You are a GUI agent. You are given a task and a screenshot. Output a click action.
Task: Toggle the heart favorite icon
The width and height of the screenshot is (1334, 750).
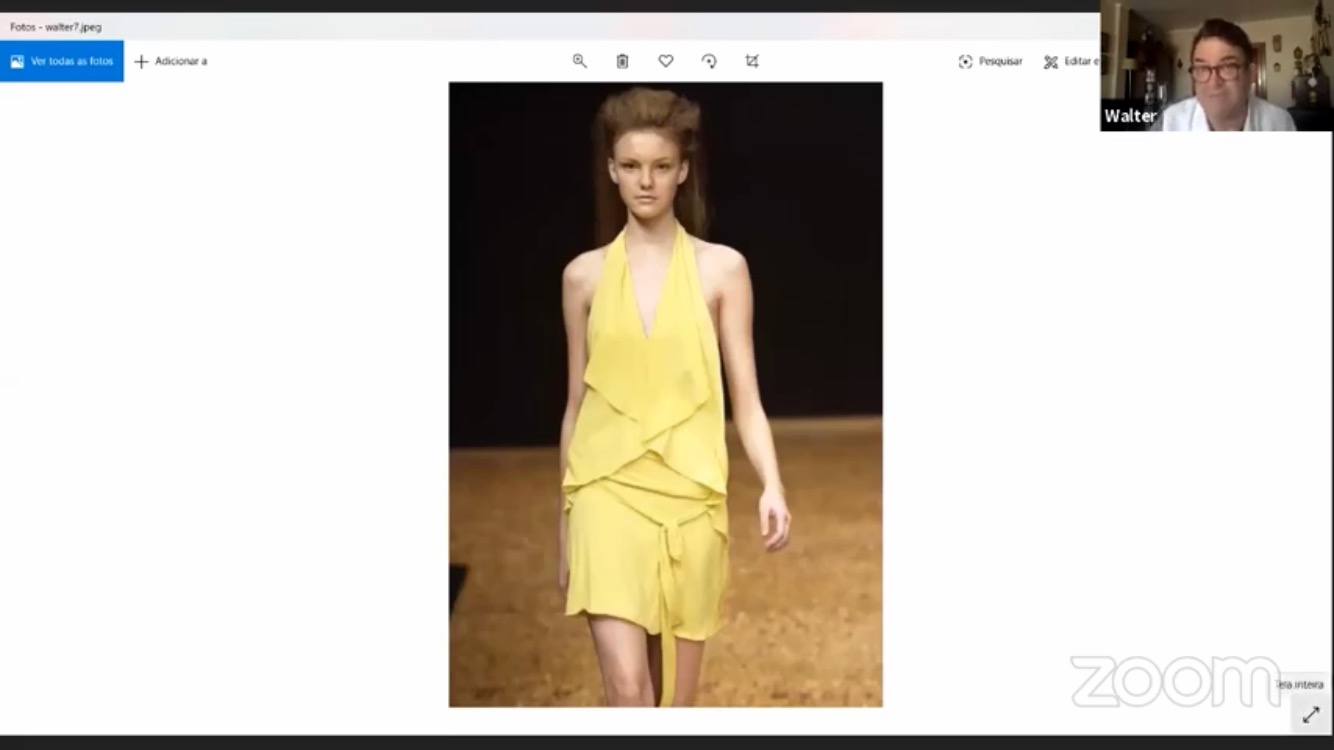(665, 61)
